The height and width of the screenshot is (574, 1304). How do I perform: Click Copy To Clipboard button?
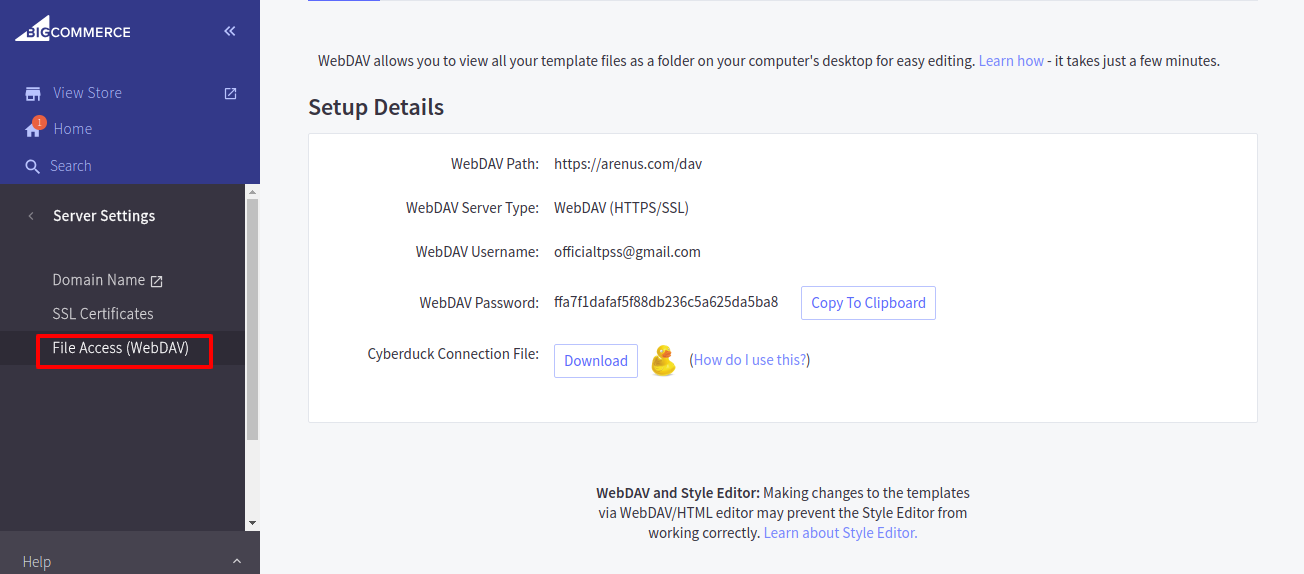868,303
